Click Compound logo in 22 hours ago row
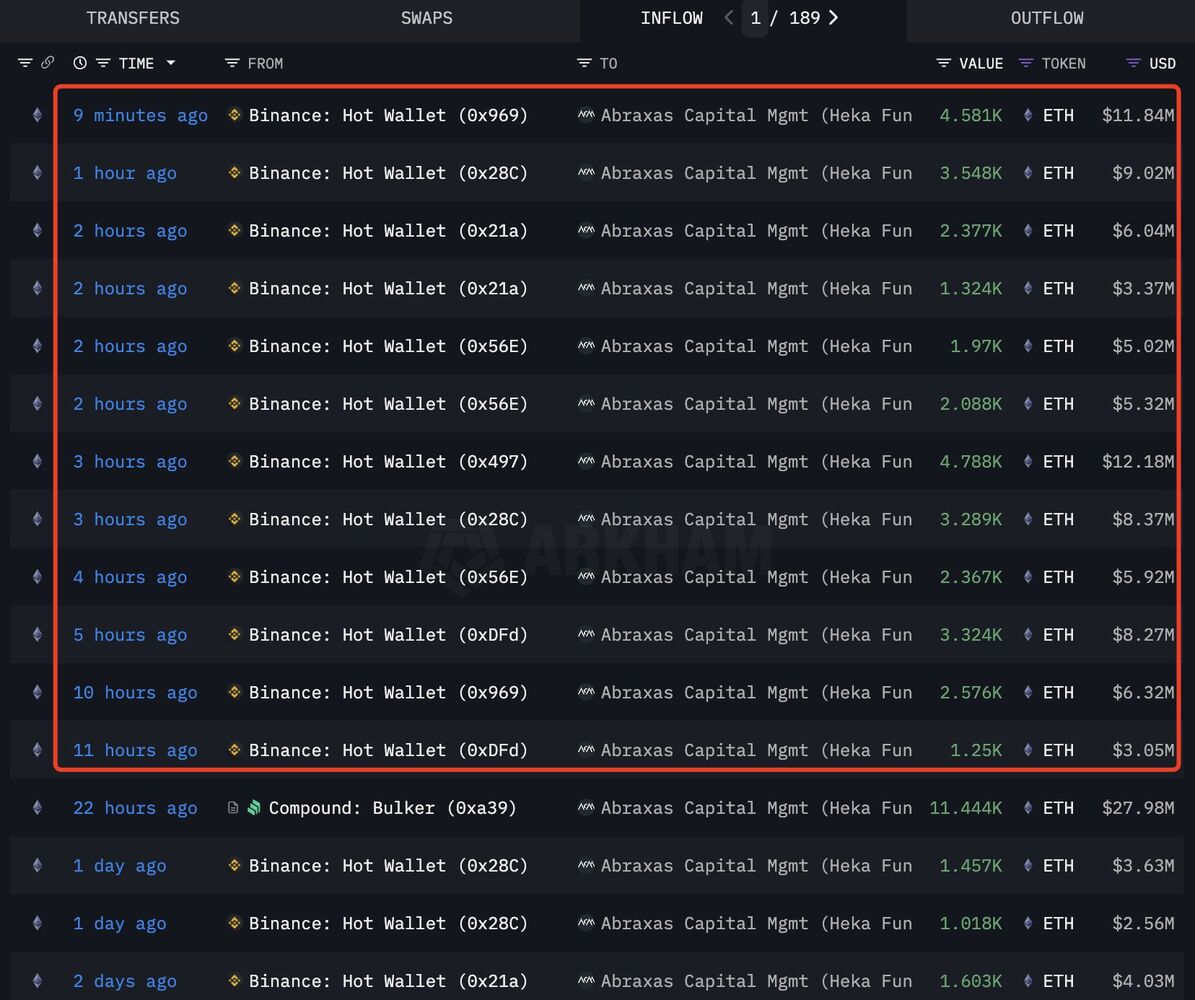The height and width of the screenshot is (1000, 1195). point(255,807)
